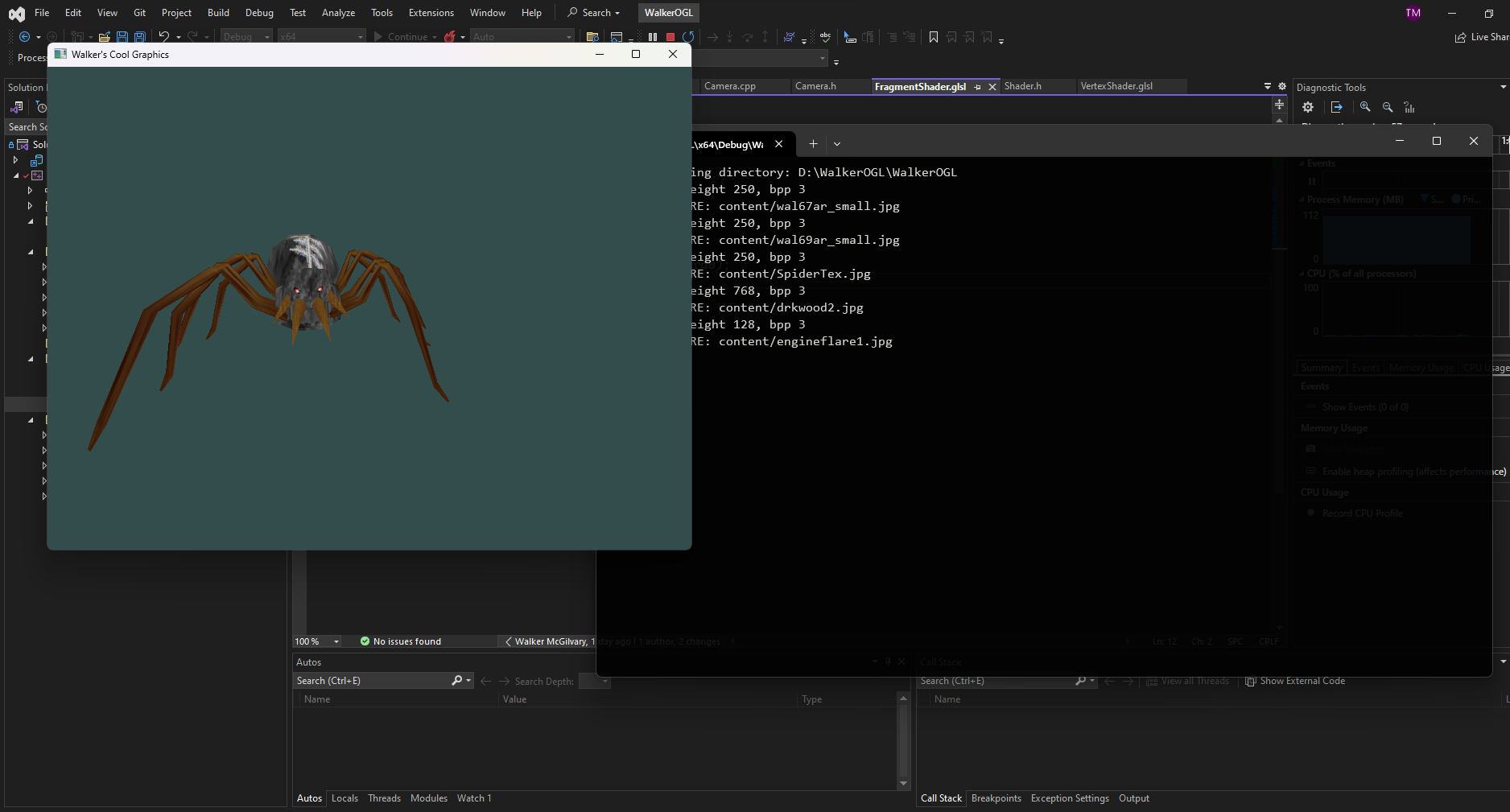Click the editor split window icon

pyautogui.click(x=1279, y=105)
